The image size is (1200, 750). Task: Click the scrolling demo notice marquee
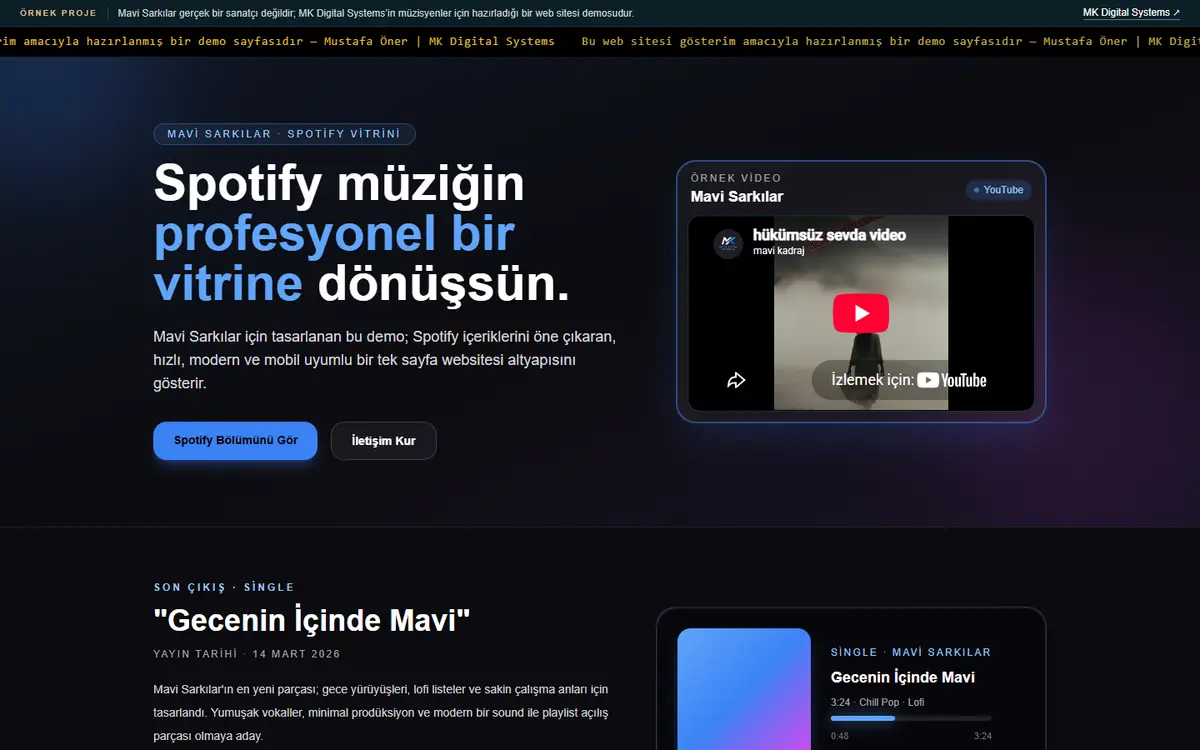point(600,41)
